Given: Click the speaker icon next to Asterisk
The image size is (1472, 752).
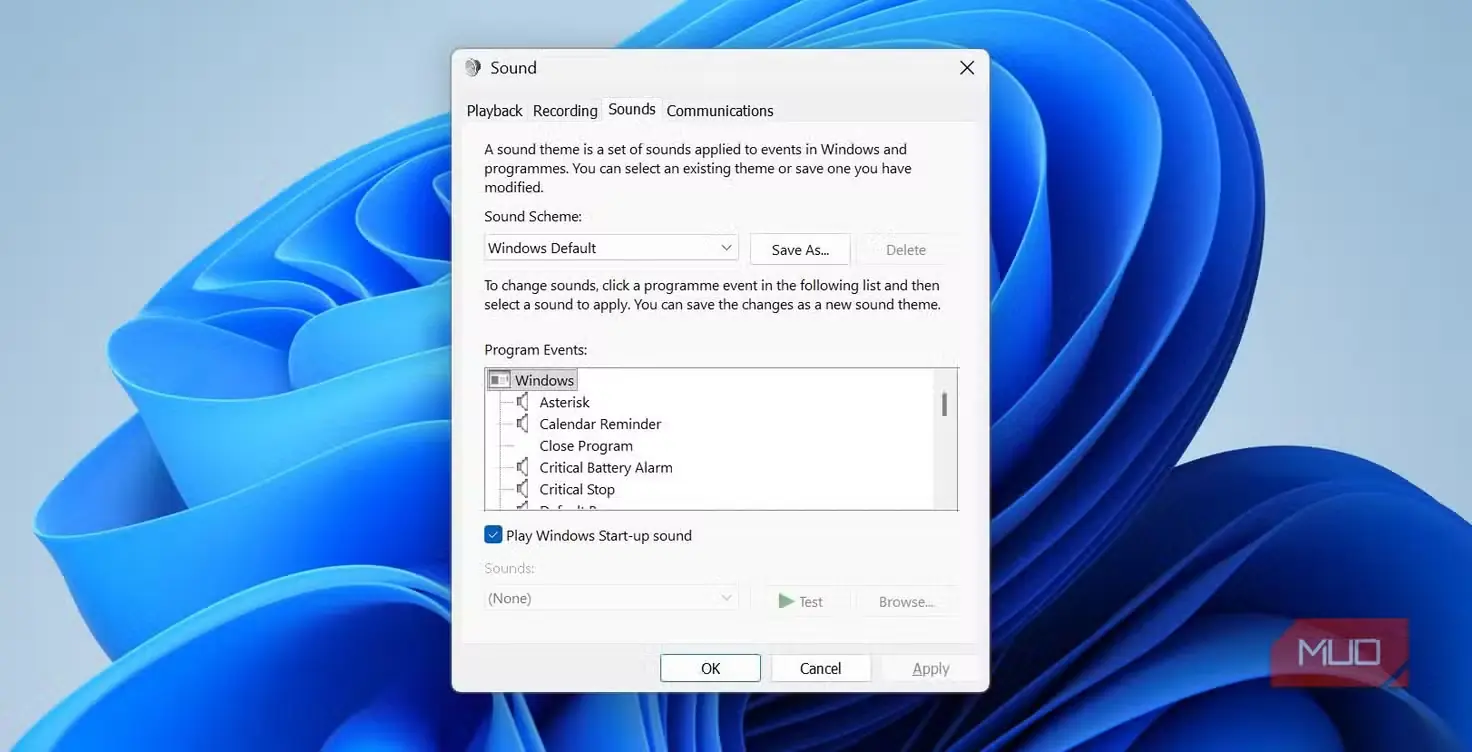Looking at the screenshot, I should point(522,402).
